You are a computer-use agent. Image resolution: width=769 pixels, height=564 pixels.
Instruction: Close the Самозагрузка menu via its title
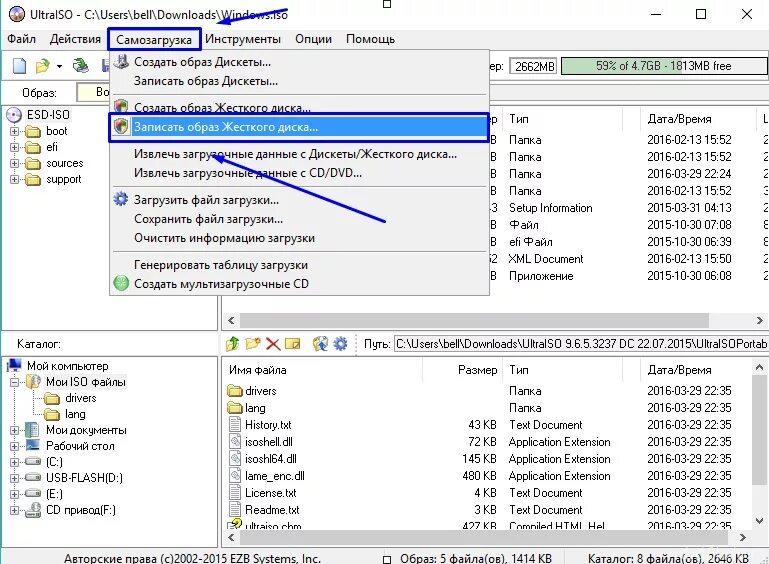(154, 39)
